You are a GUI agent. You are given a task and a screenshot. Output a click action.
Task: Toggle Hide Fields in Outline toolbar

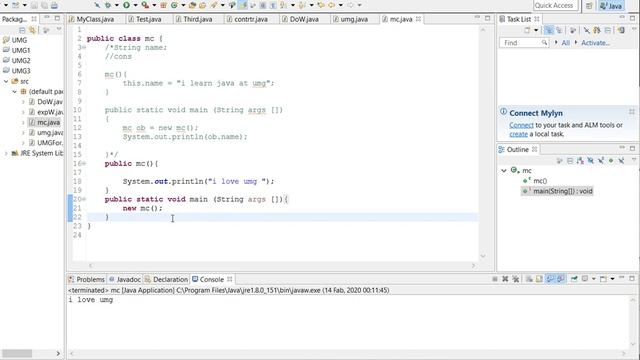pyautogui.click(x=590, y=160)
